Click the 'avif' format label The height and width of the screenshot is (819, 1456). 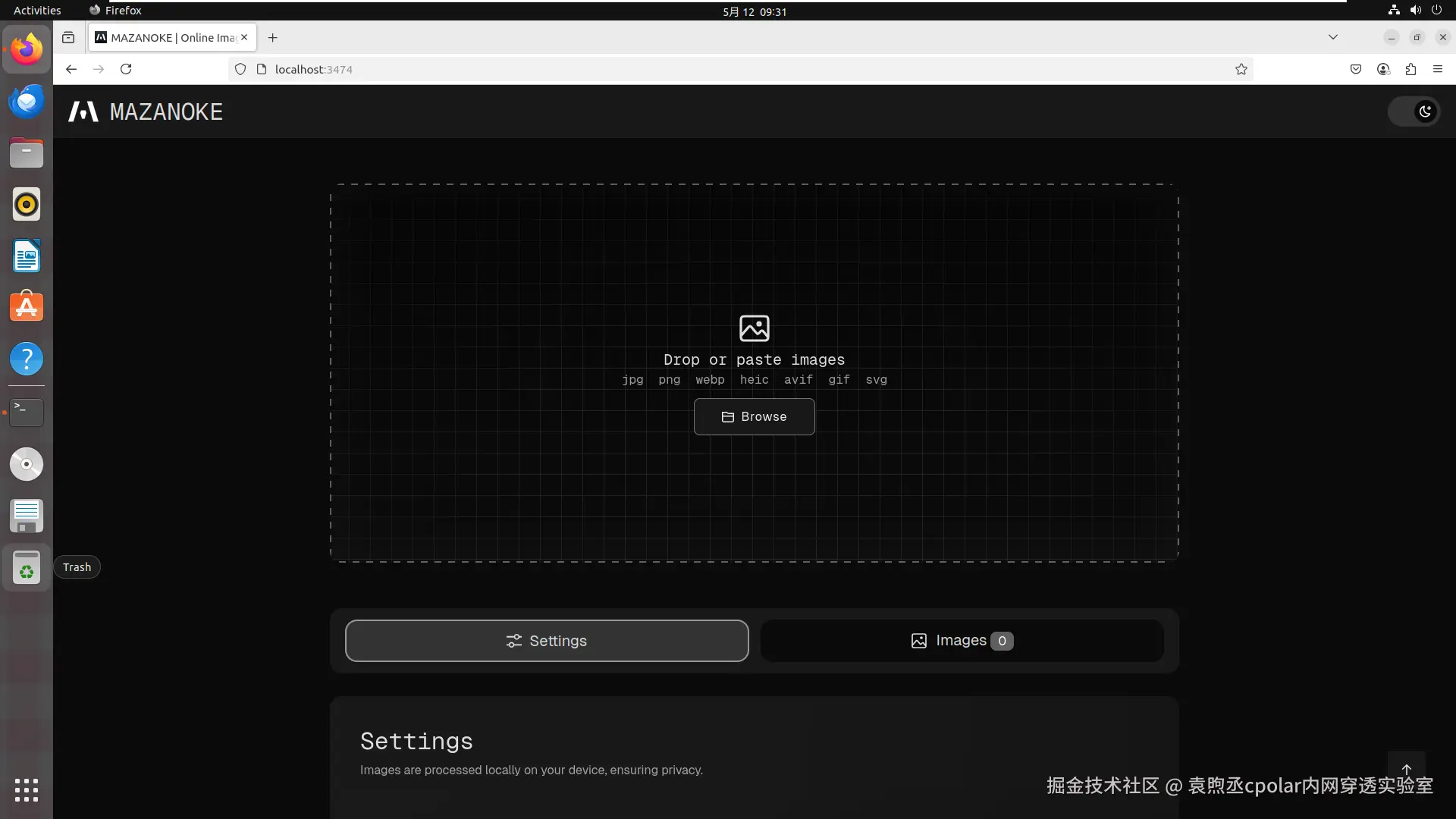(799, 380)
